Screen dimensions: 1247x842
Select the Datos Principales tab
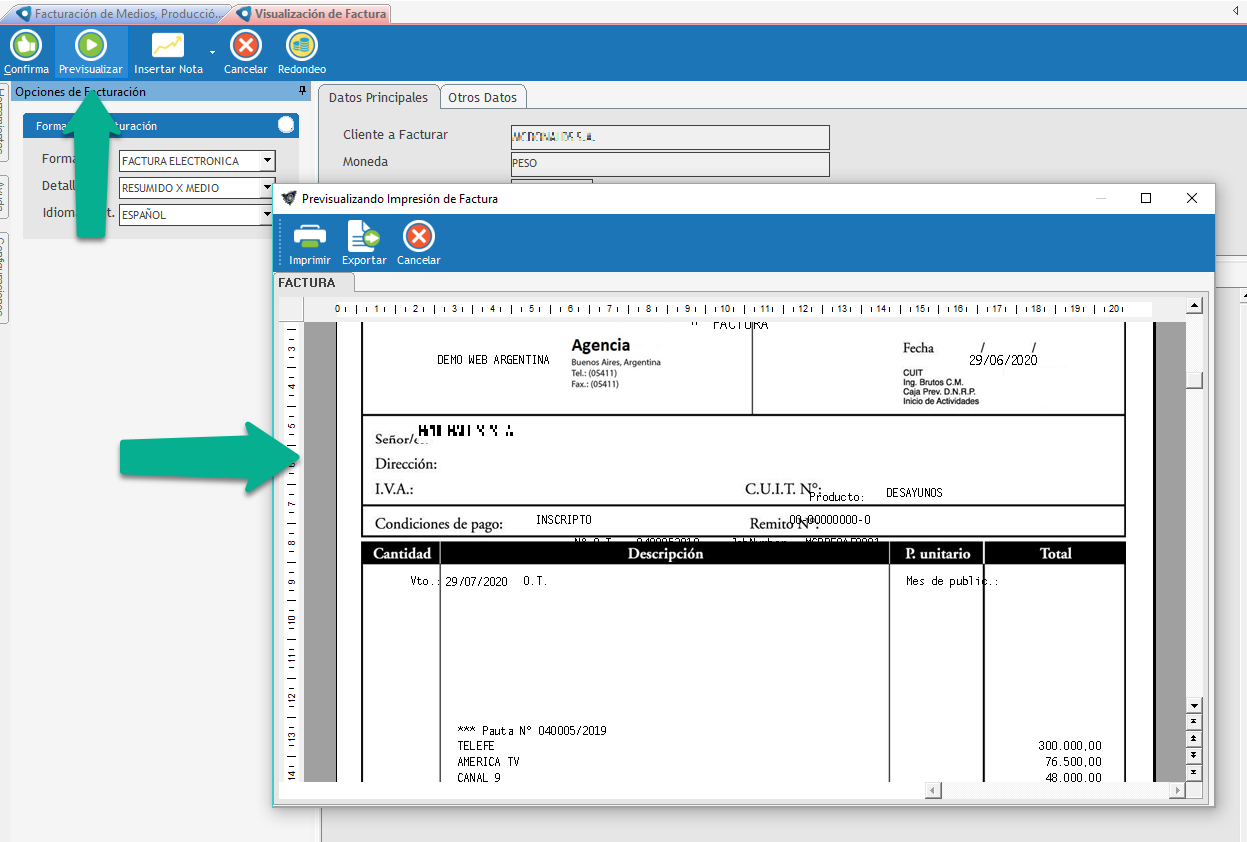tap(378, 97)
